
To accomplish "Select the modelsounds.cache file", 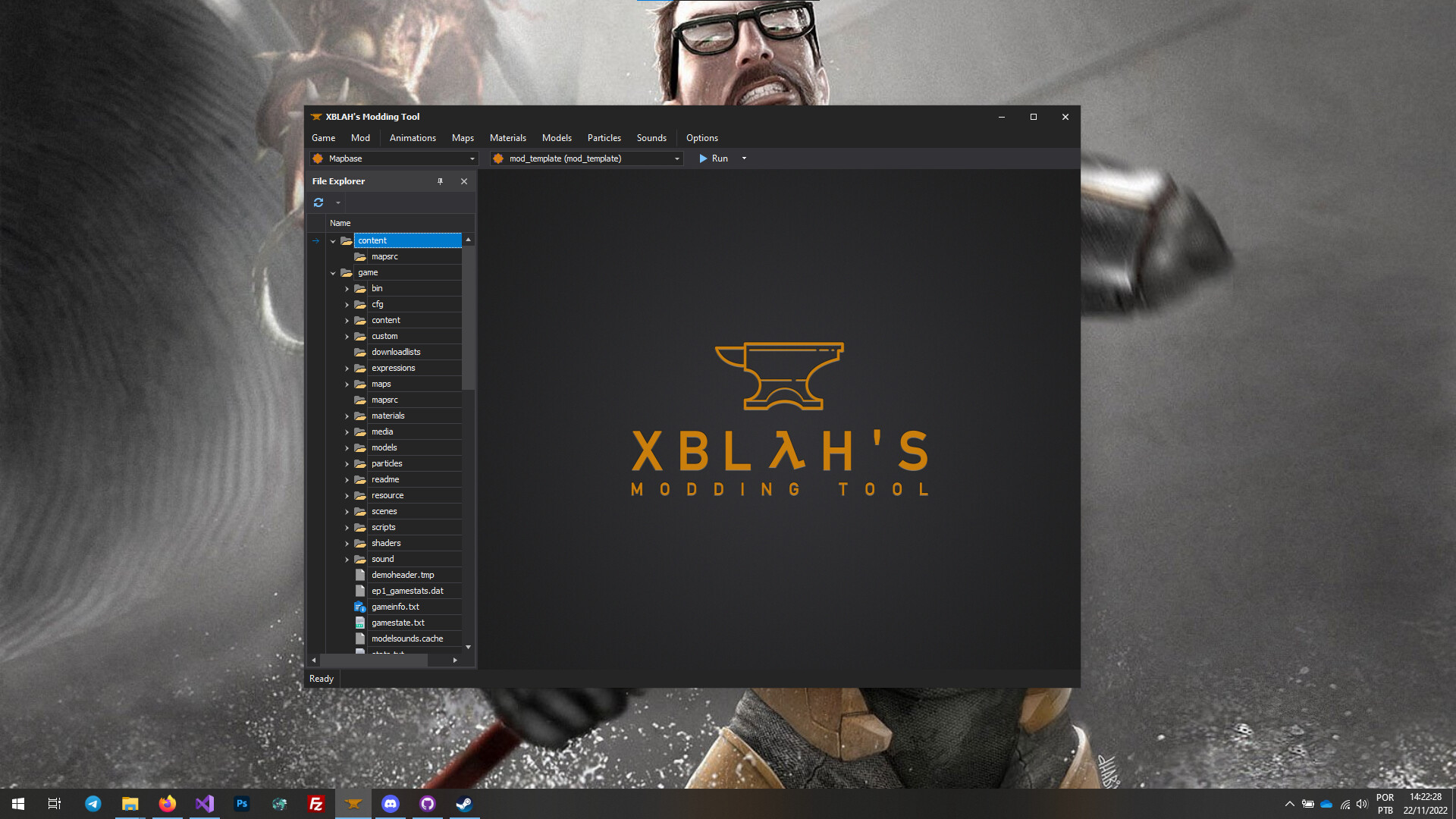I will 406,638.
